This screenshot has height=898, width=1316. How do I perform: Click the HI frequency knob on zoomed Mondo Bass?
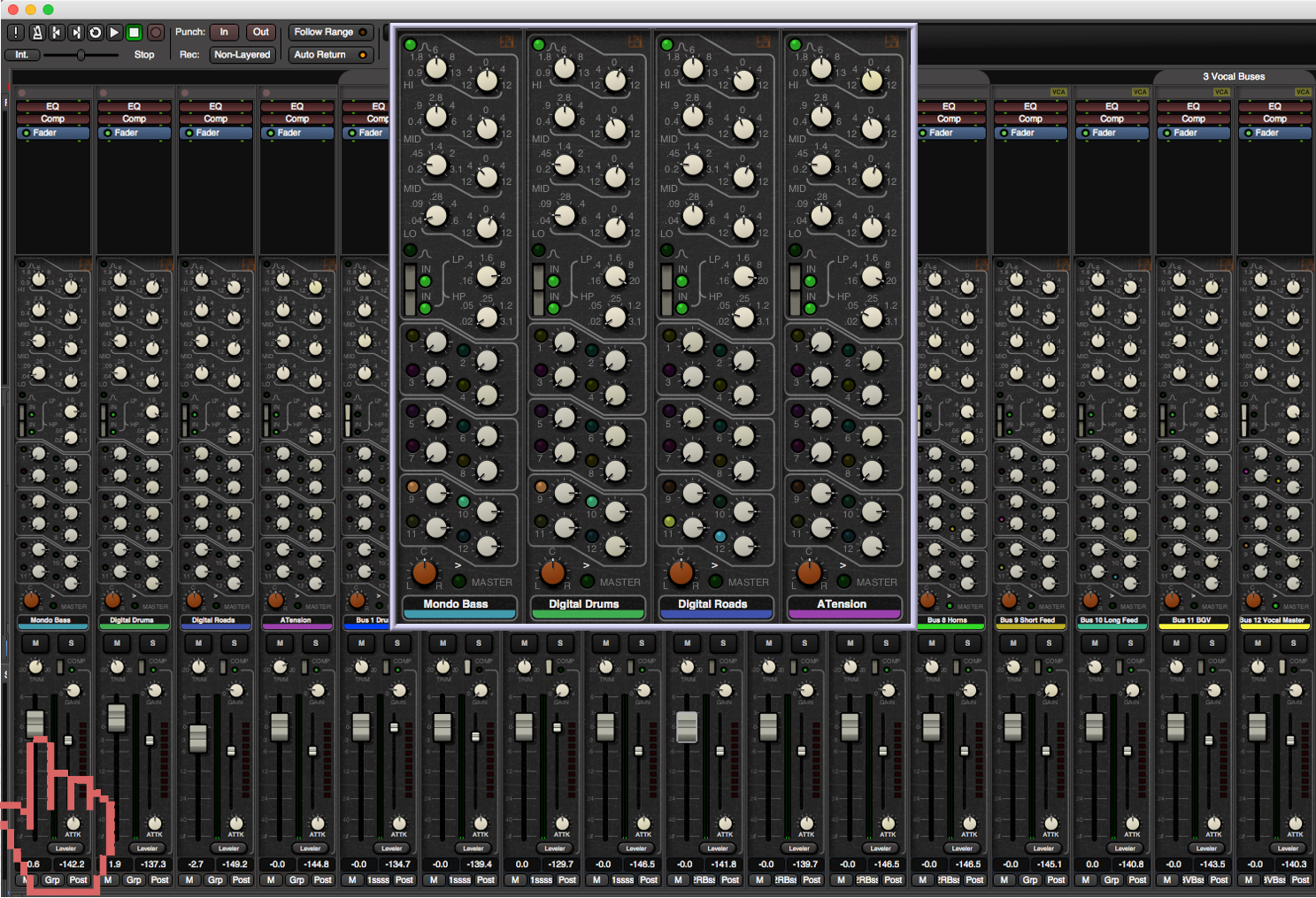[435, 68]
